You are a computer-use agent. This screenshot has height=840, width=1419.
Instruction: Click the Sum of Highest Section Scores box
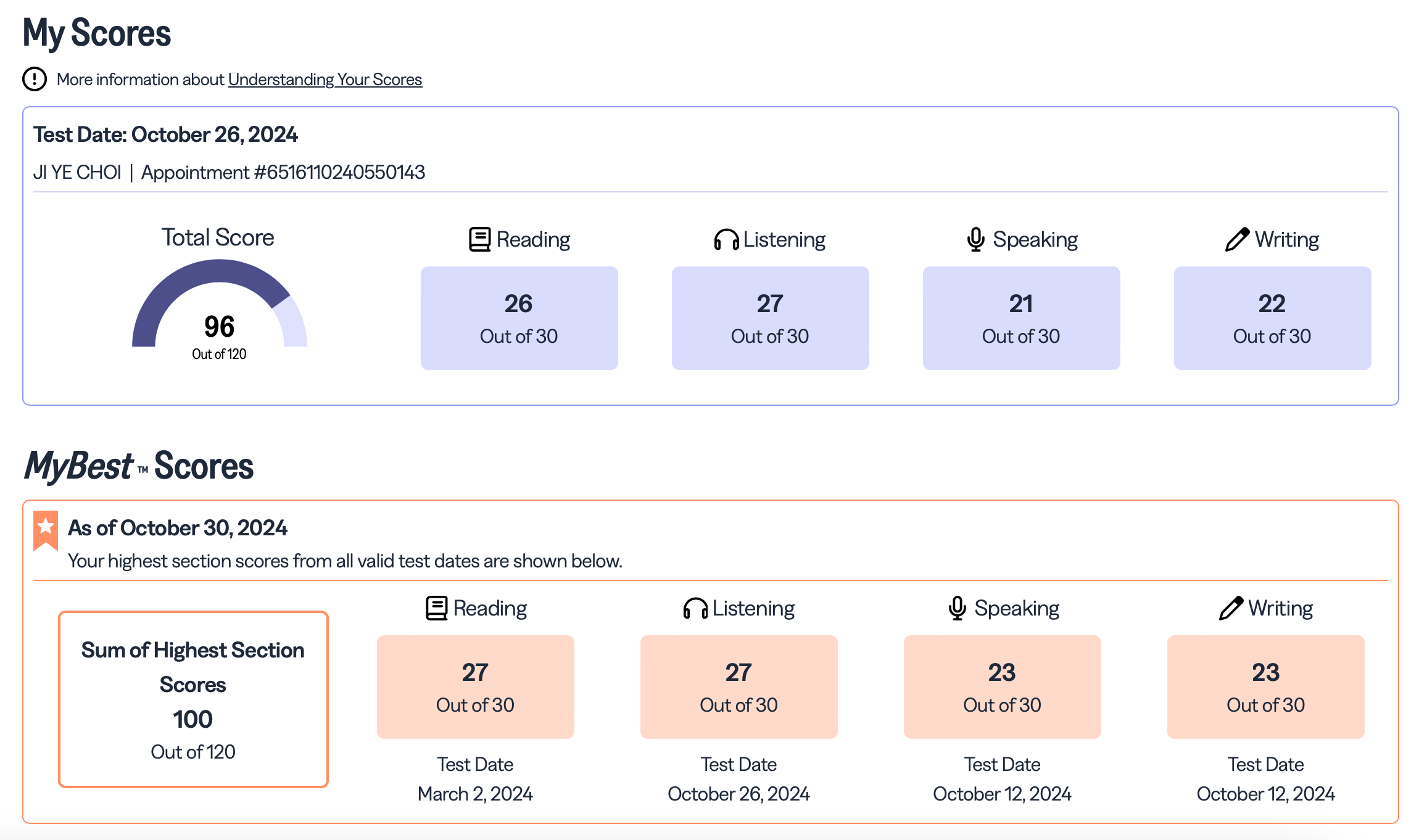(193, 699)
